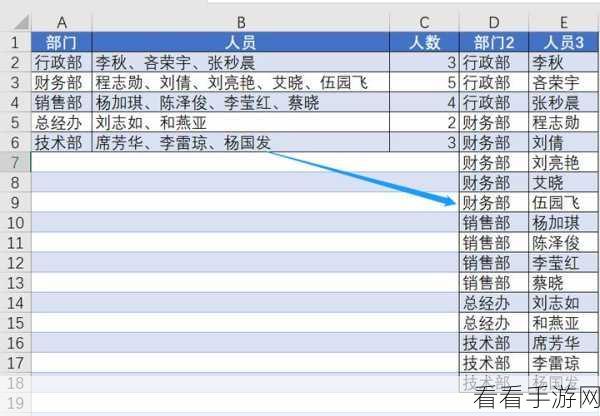Click the 人数 header cell
This screenshot has height=416, width=600.
coord(424,42)
